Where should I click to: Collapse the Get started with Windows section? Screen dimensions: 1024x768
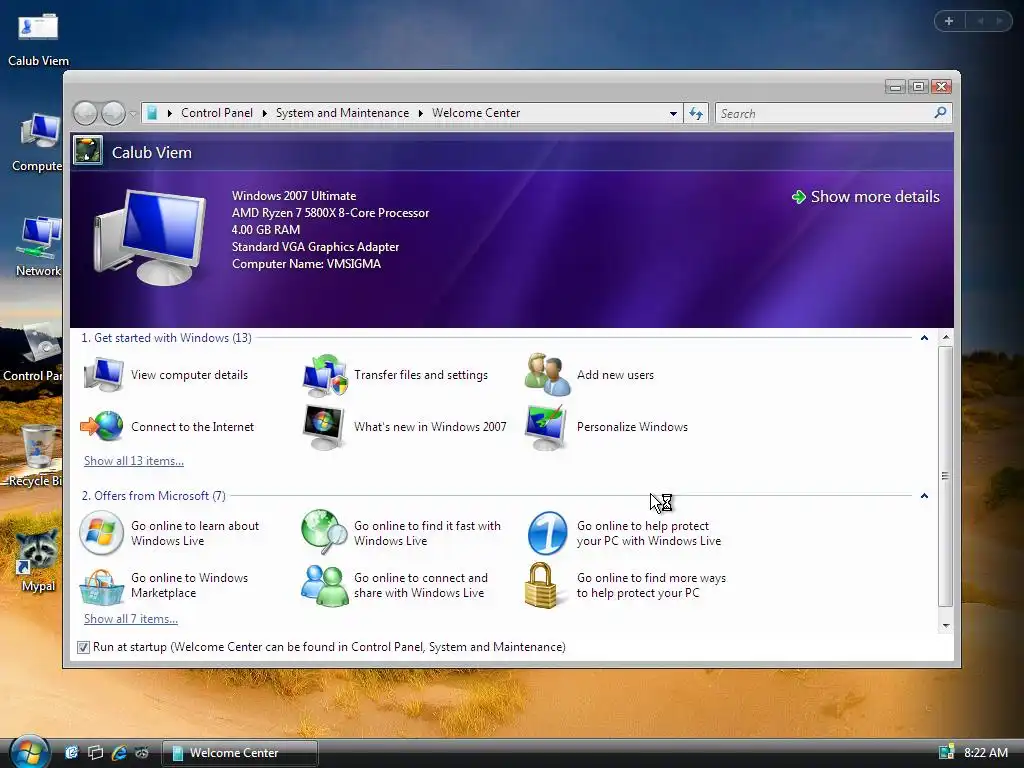924,338
